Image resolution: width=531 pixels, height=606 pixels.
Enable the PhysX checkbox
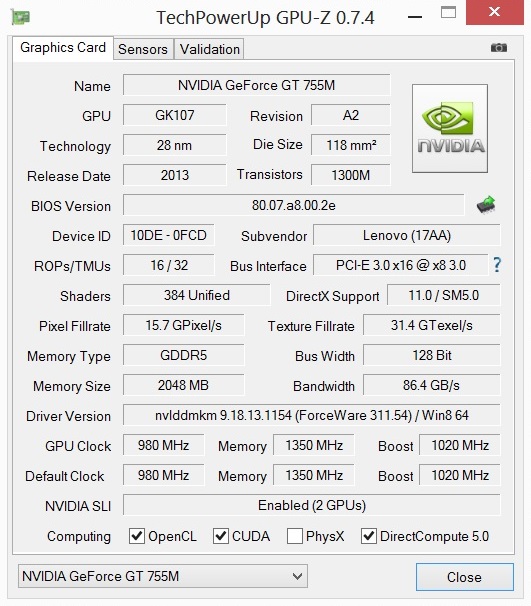pos(294,536)
